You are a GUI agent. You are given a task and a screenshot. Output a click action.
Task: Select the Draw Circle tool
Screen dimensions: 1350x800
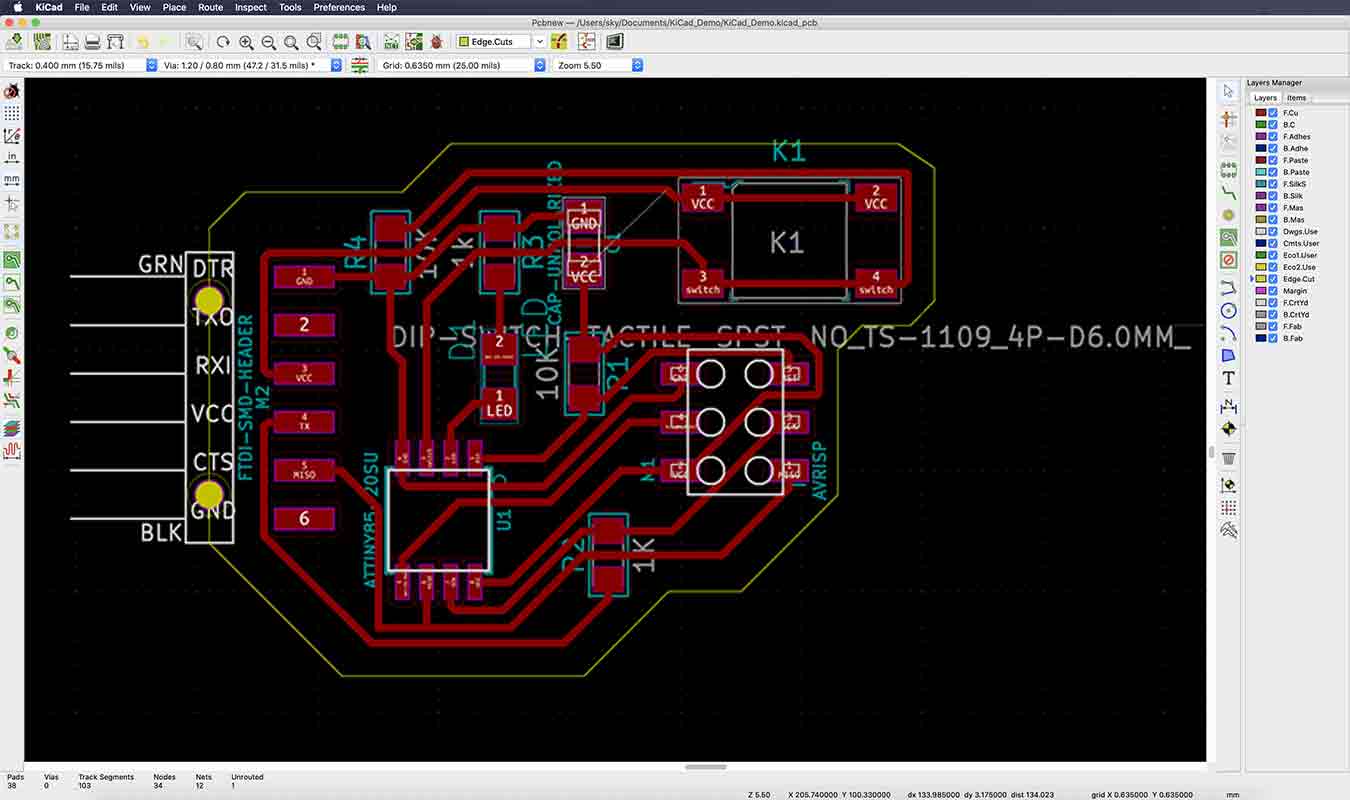tap(1229, 311)
